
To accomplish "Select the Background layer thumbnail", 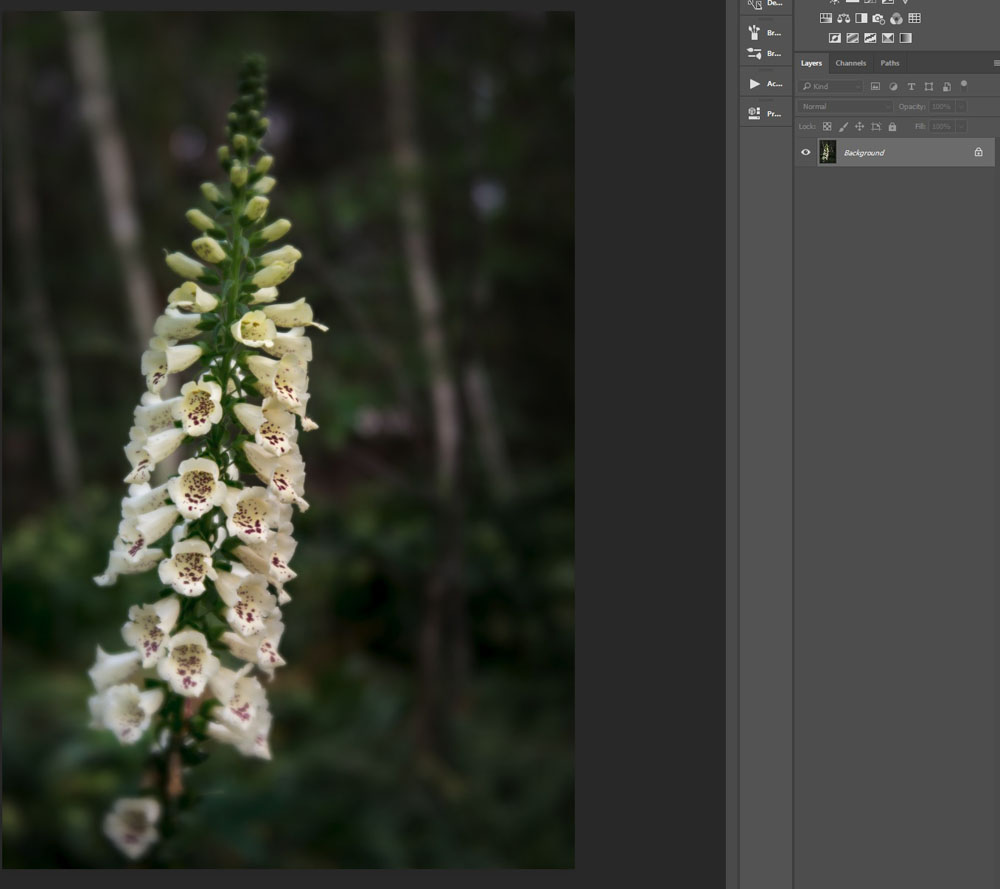I will [x=828, y=152].
